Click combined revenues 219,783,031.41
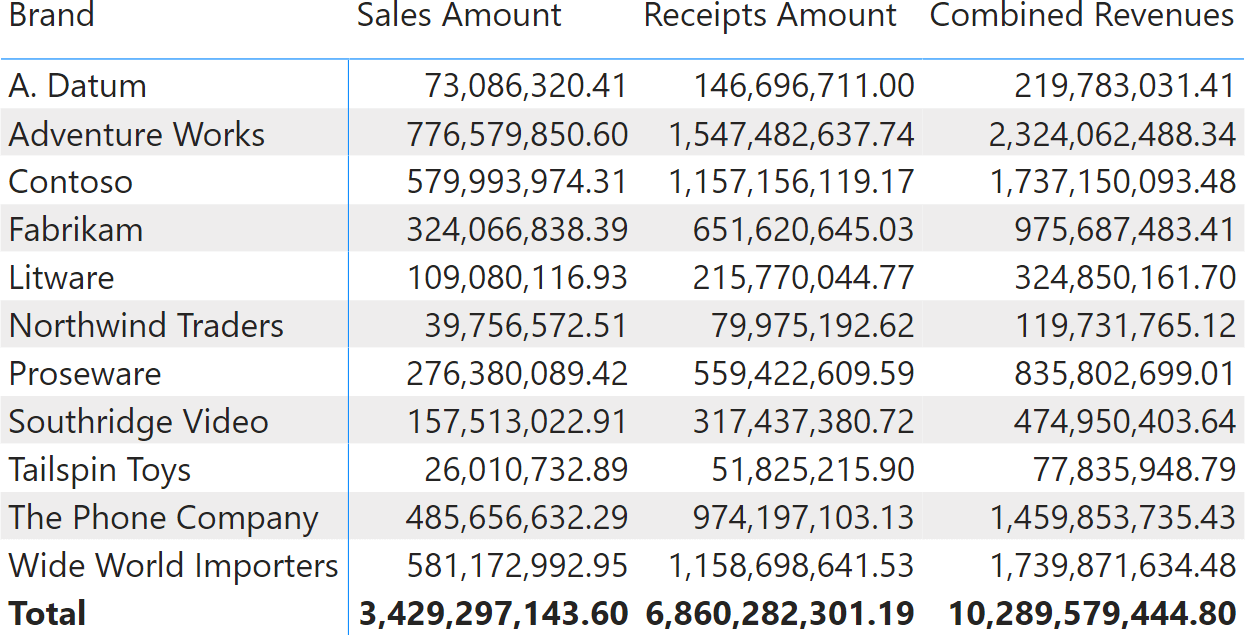 [1125, 86]
